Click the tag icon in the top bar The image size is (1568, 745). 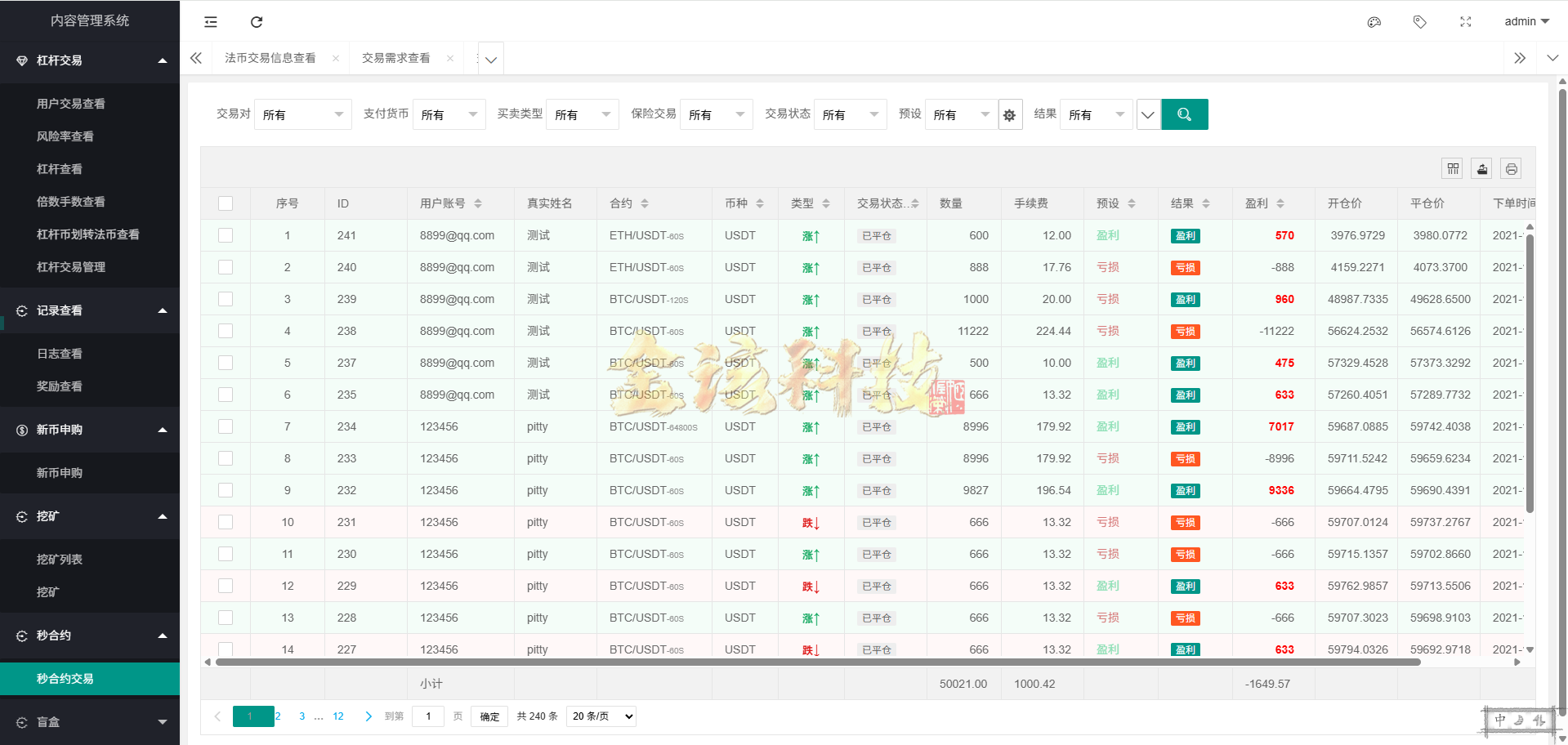click(1419, 22)
